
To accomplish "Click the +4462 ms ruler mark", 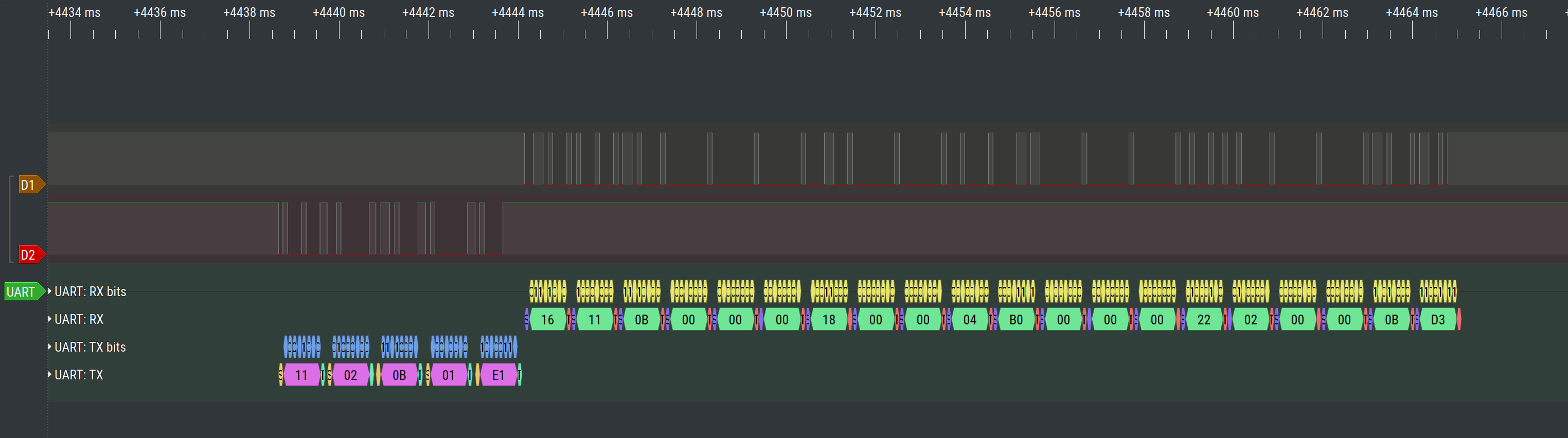I will 1322,13.
